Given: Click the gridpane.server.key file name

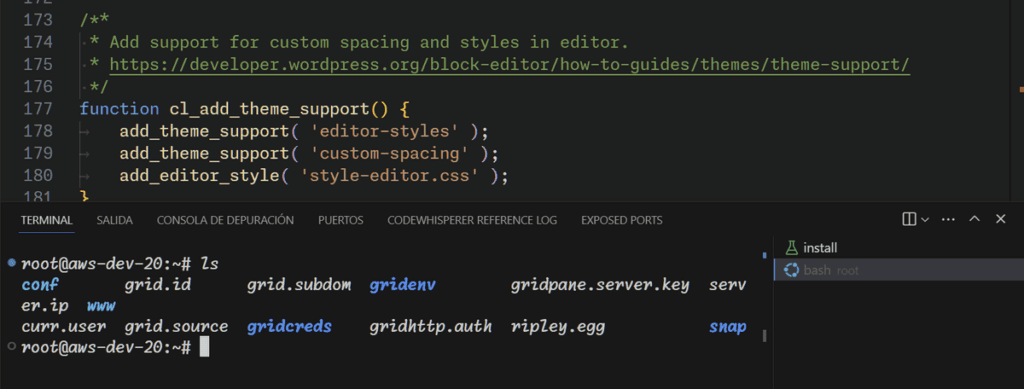Looking at the screenshot, I should click(600, 285).
